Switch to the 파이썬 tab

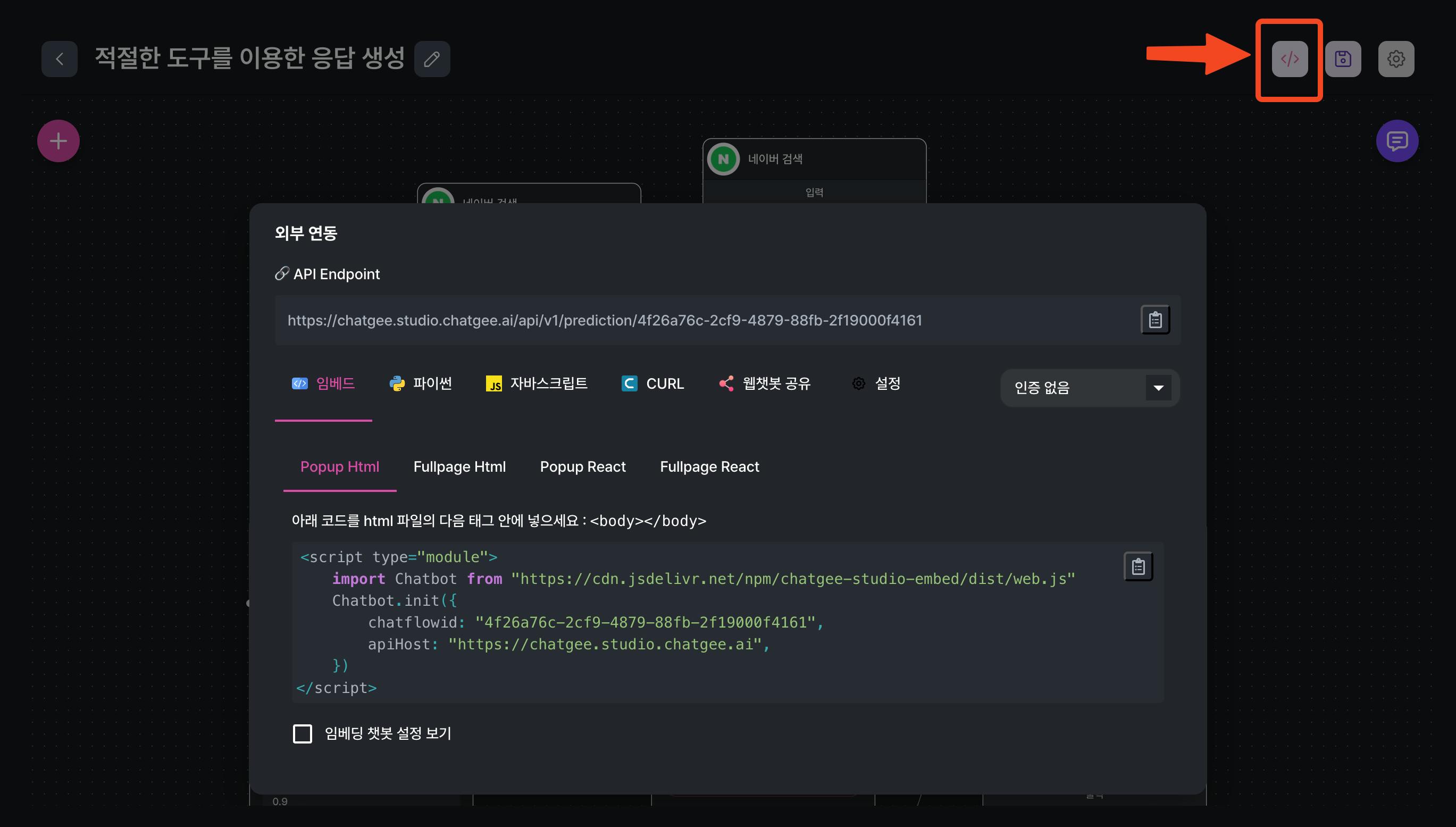pos(420,384)
